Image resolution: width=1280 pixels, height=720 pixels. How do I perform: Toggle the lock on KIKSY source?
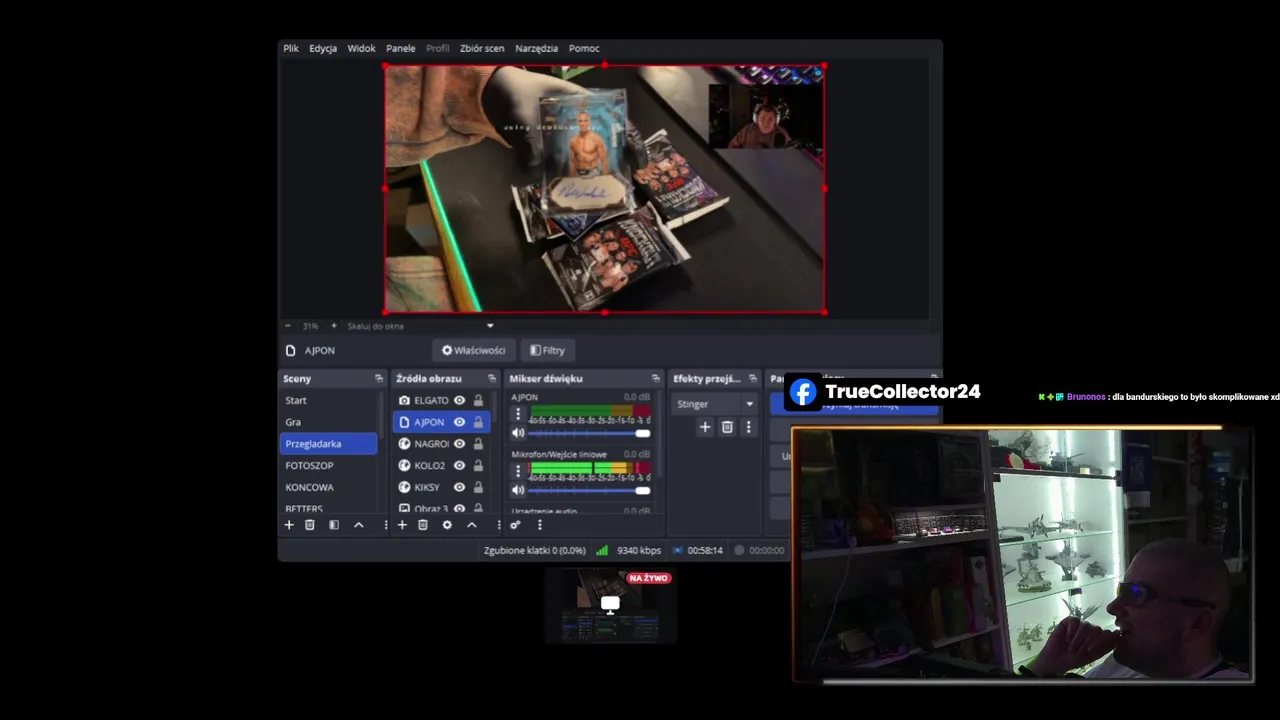[478, 487]
